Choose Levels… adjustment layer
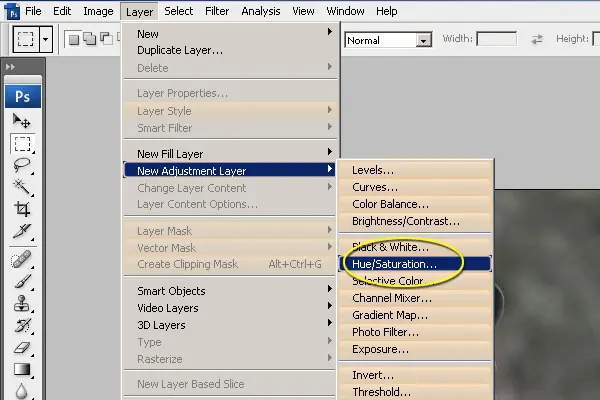The width and height of the screenshot is (600, 400). point(415,170)
